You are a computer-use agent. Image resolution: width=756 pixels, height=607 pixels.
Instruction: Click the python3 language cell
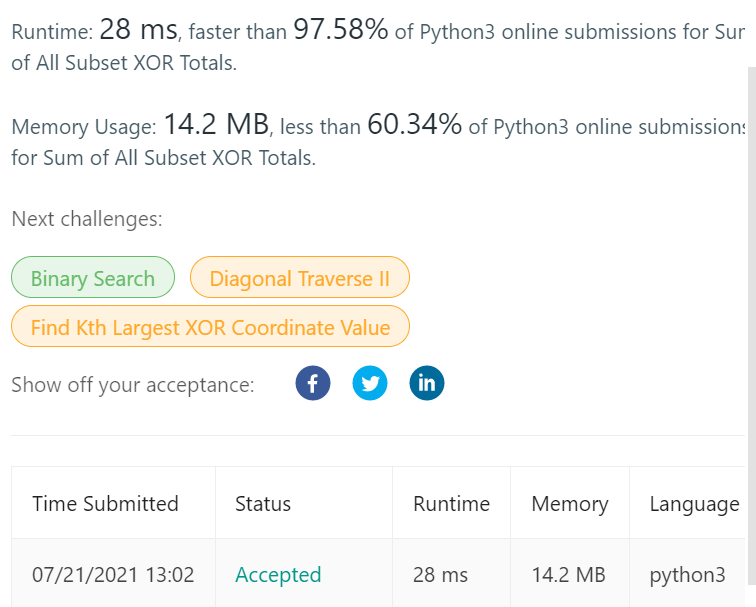click(x=688, y=576)
